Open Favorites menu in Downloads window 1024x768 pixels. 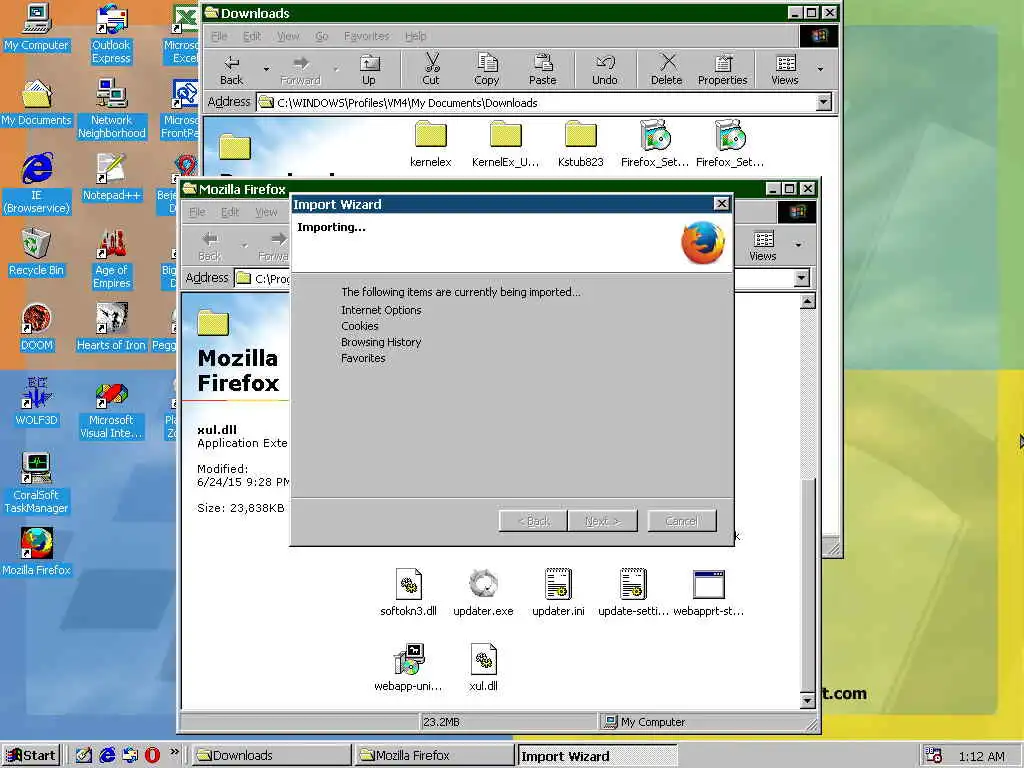[x=366, y=37]
